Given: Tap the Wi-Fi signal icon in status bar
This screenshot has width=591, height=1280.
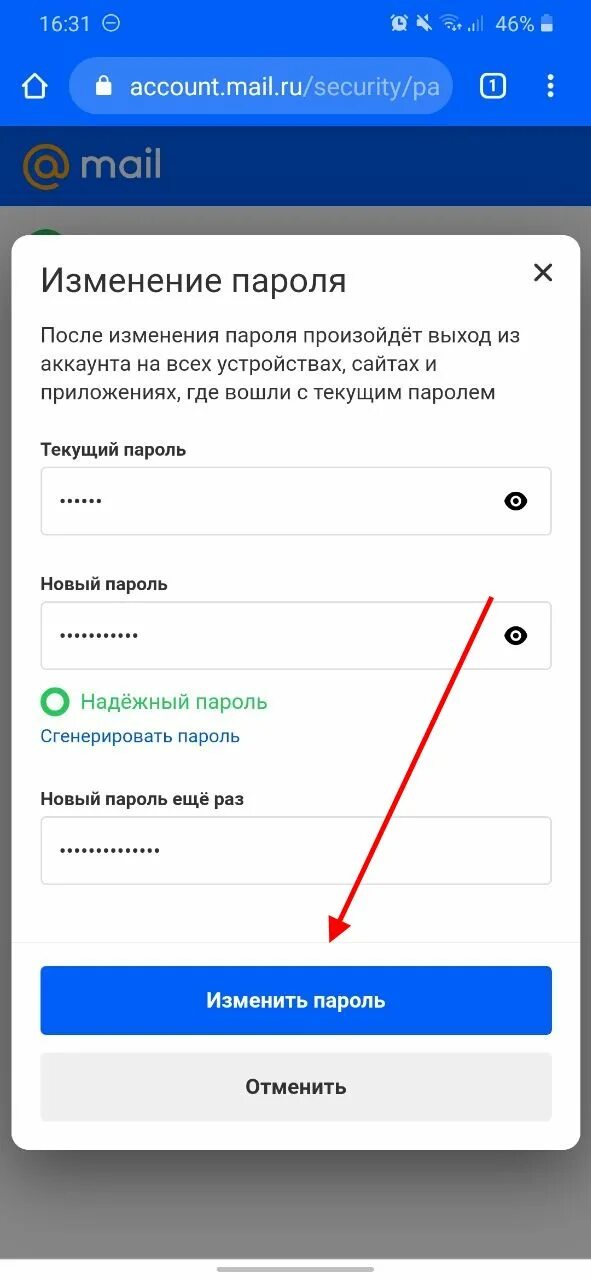Looking at the screenshot, I should [x=451, y=23].
